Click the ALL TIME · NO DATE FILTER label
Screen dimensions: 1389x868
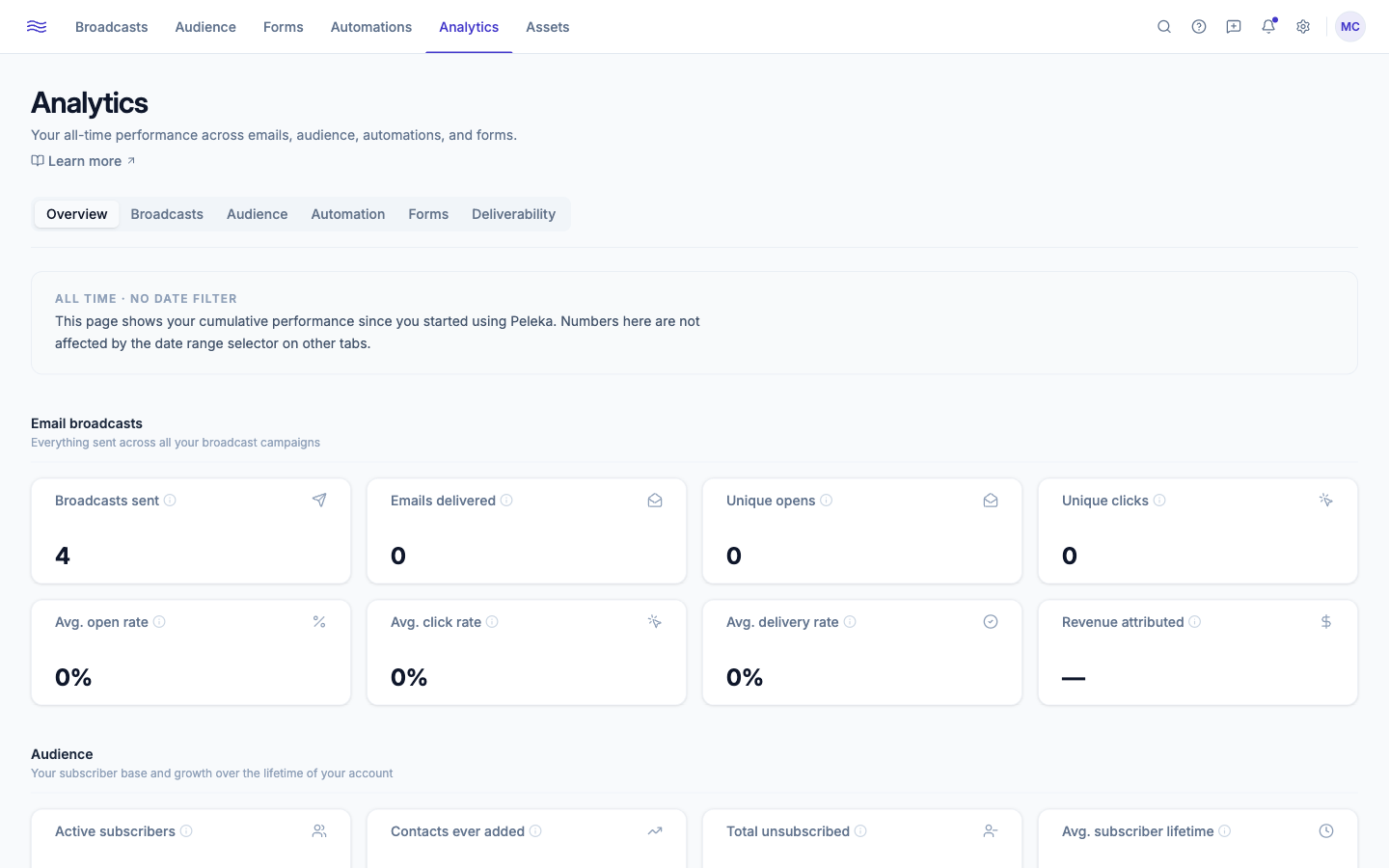146,299
